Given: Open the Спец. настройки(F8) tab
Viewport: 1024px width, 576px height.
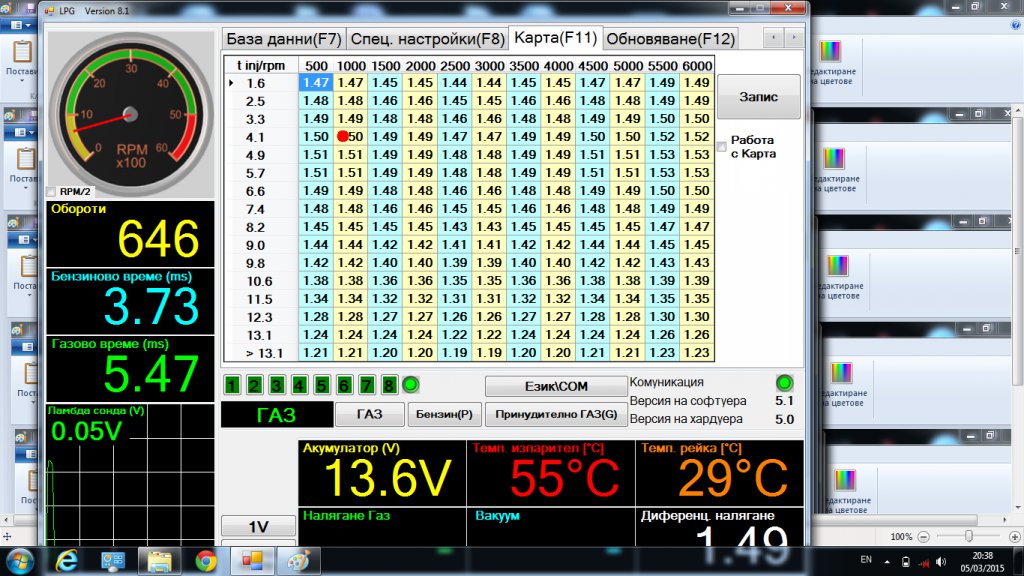Looking at the screenshot, I should pos(427,39).
